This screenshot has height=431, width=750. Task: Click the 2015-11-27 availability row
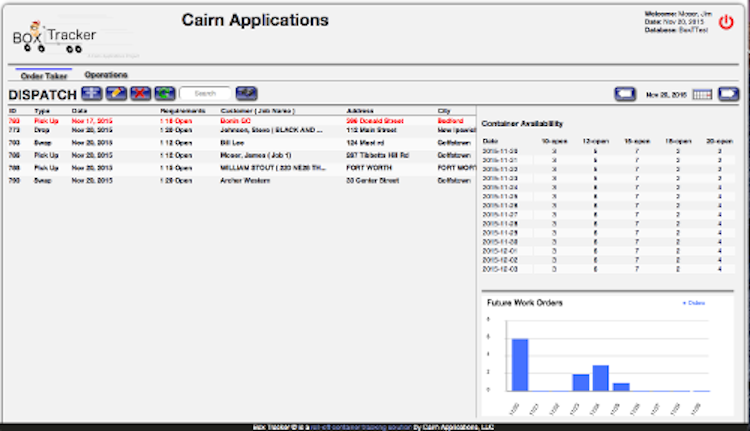point(608,214)
